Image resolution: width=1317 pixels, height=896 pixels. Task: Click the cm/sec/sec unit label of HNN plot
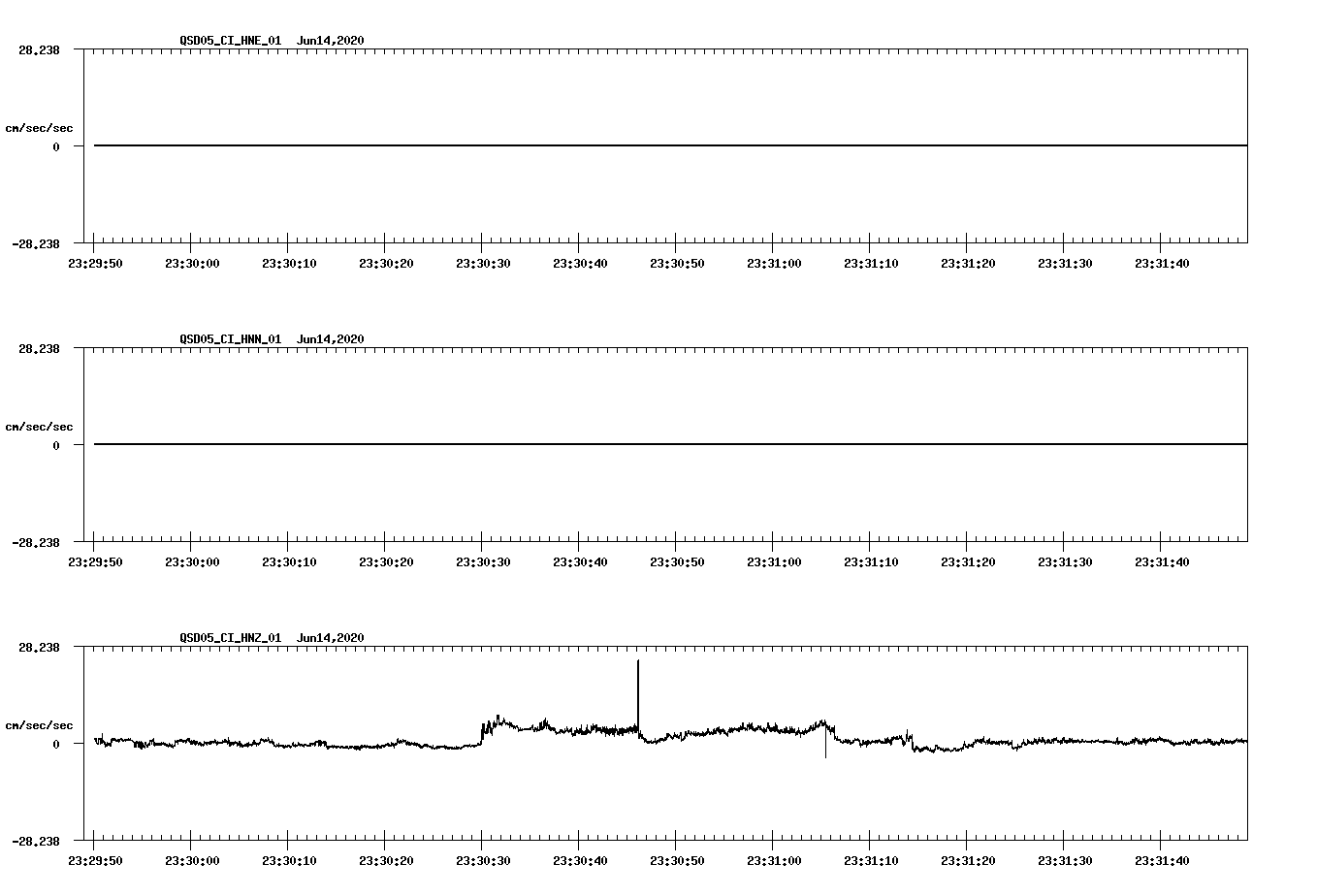[x=40, y=427]
